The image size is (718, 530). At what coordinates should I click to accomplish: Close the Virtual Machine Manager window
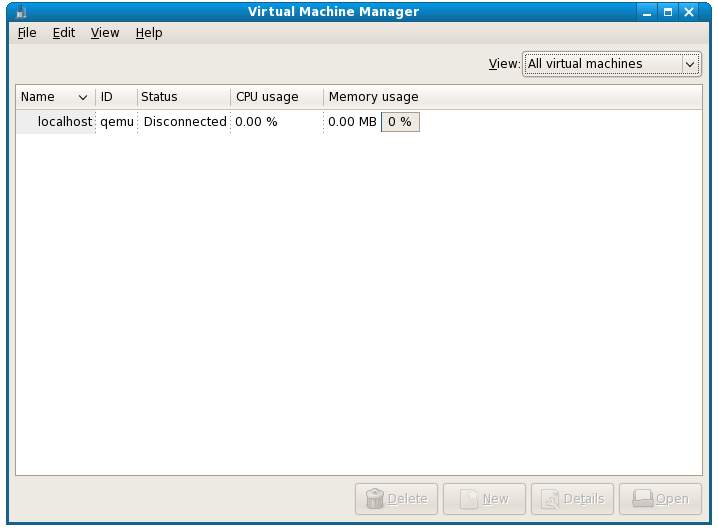tap(689, 12)
